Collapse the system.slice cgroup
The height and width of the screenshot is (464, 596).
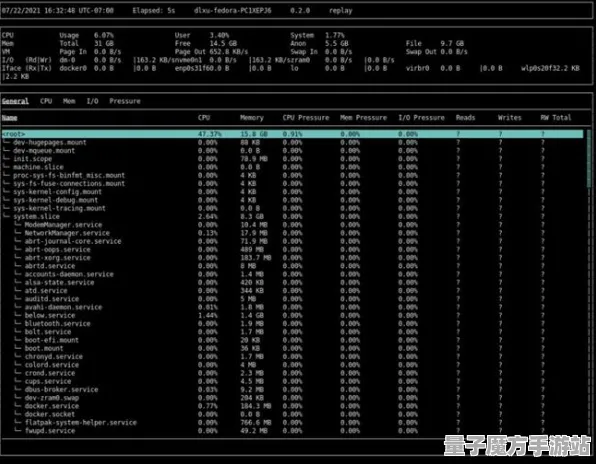pyautogui.click(x=292, y=217)
